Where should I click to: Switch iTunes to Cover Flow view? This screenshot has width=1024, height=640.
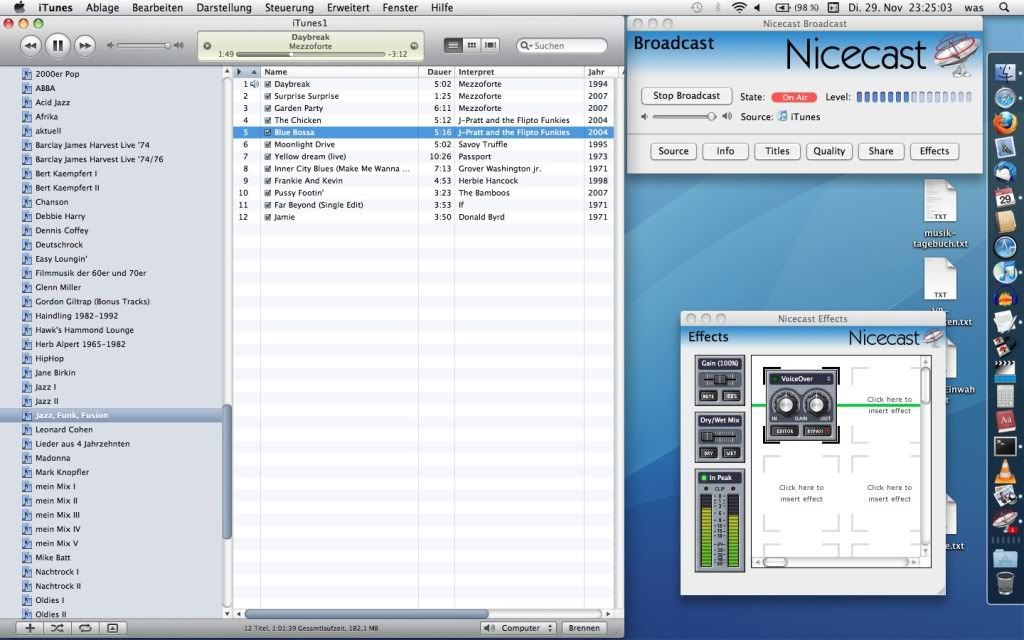click(x=490, y=45)
